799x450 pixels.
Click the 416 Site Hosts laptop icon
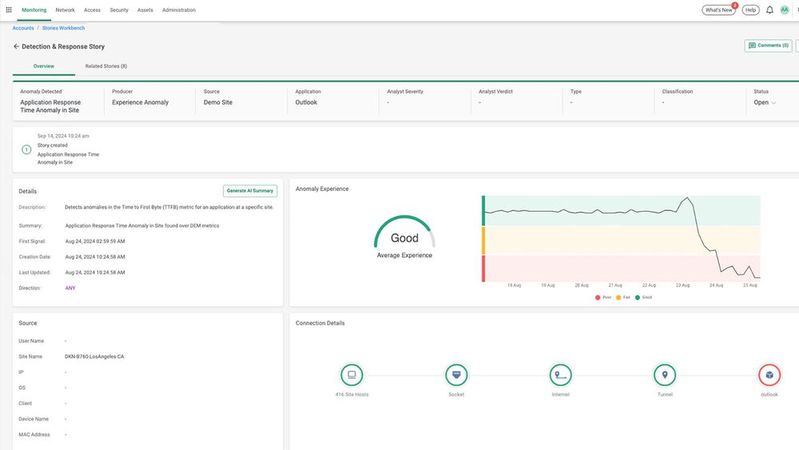pos(352,375)
